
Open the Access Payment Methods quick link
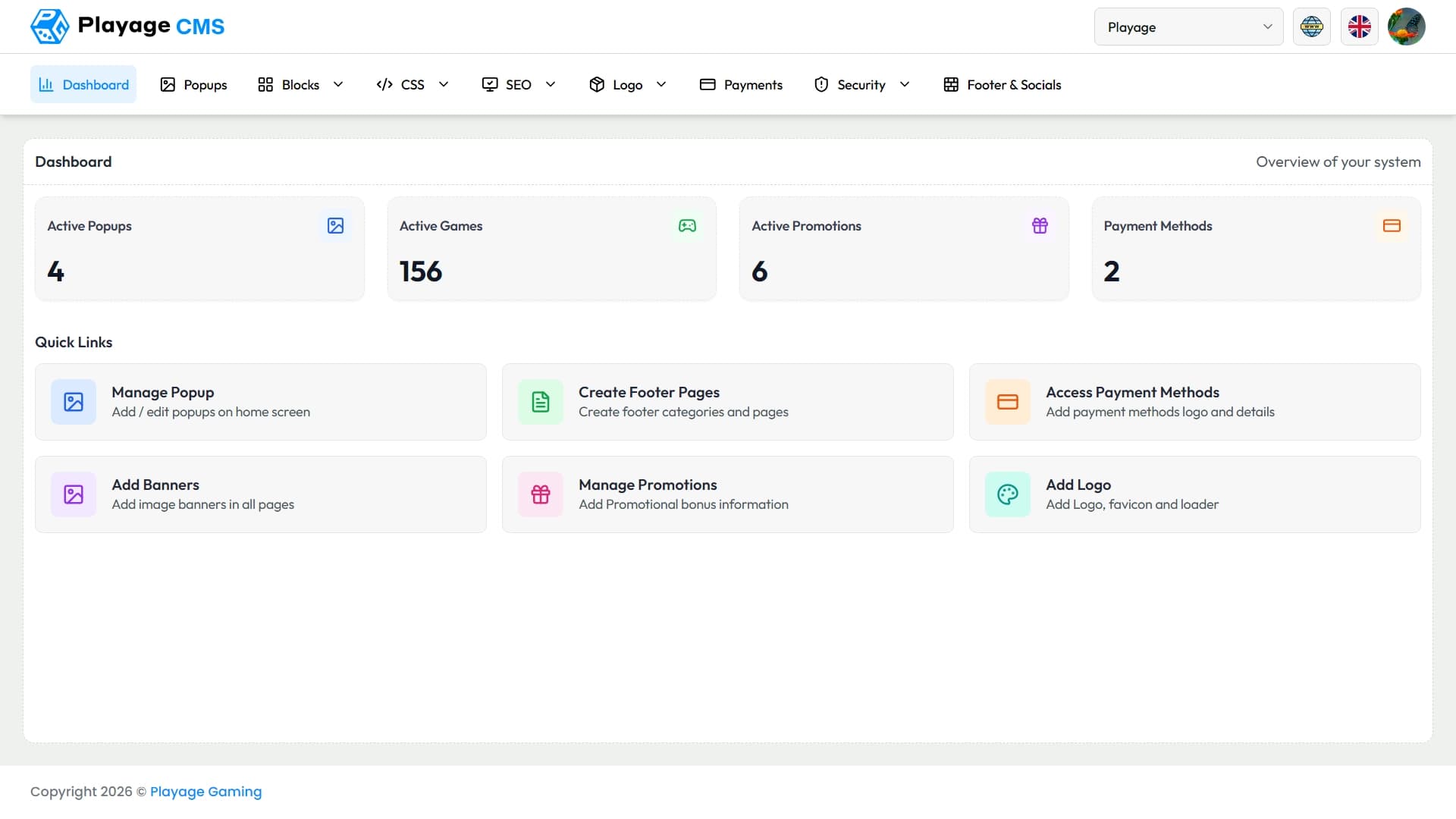(1195, 402)
